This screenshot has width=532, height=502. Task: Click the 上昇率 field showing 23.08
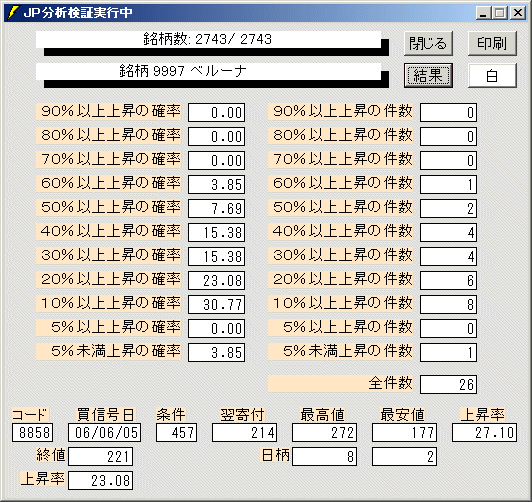(x=100, y=480)
